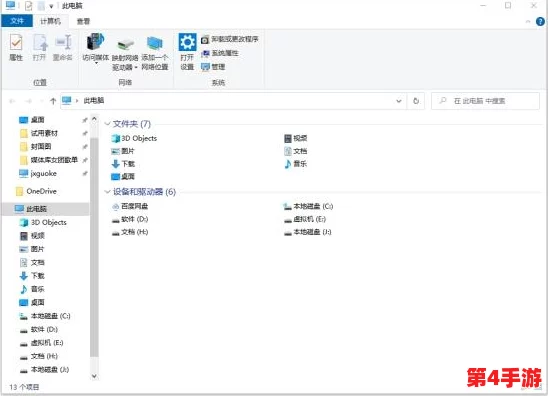The image size is (548, 396).
Task: Click the pin icon next to 试用素材
Action: pos(85,133)
